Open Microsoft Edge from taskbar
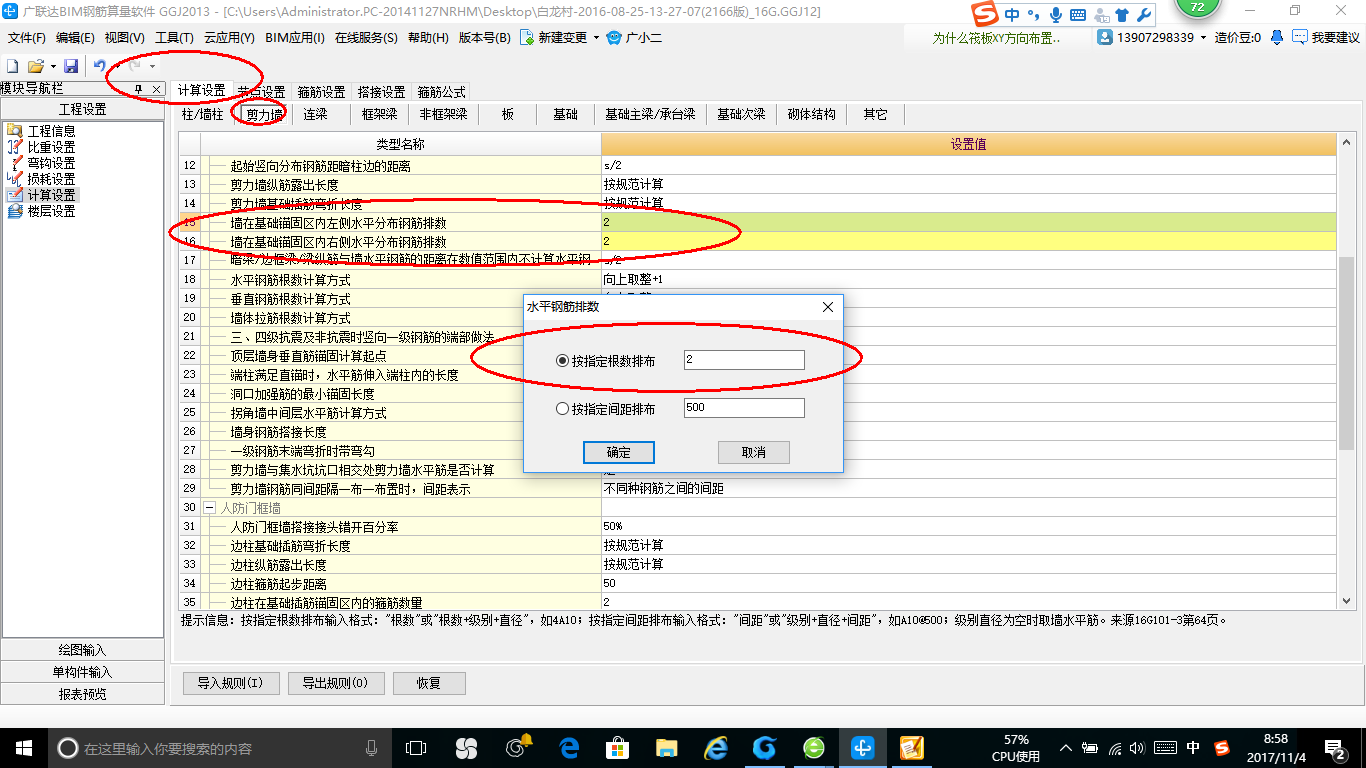 coord(569,747)
